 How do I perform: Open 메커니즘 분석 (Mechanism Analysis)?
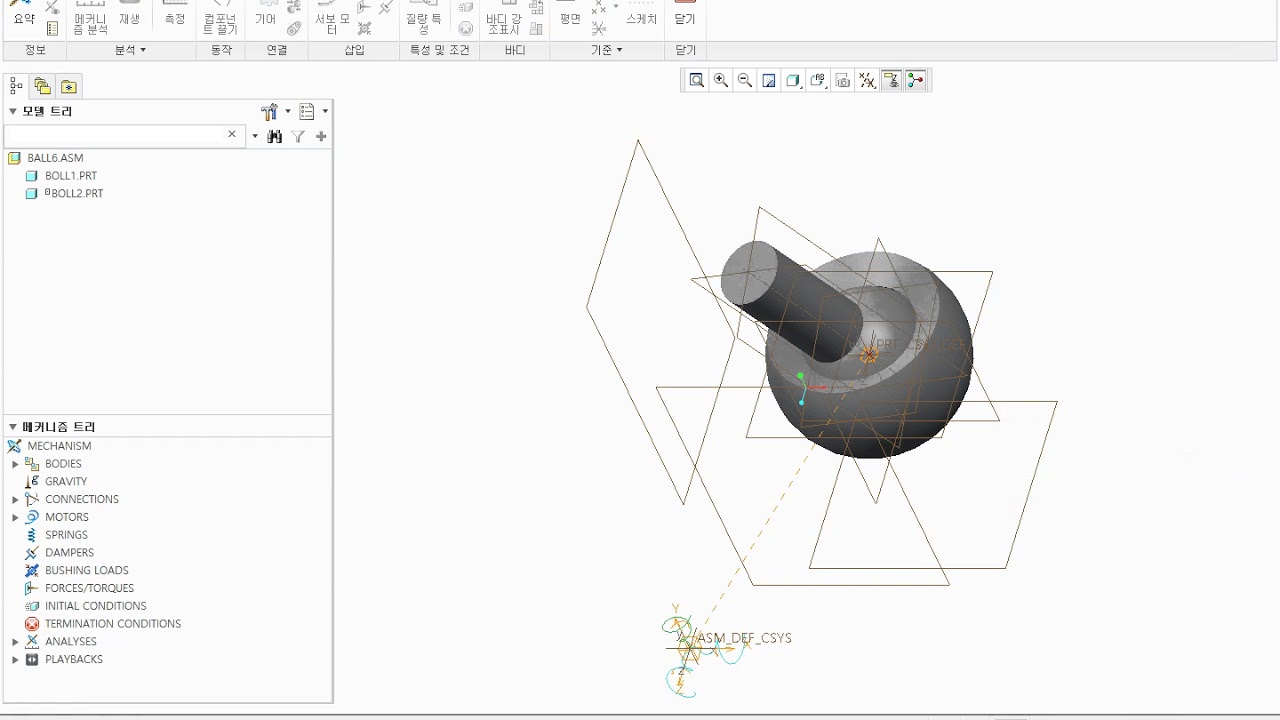point(90,18)
